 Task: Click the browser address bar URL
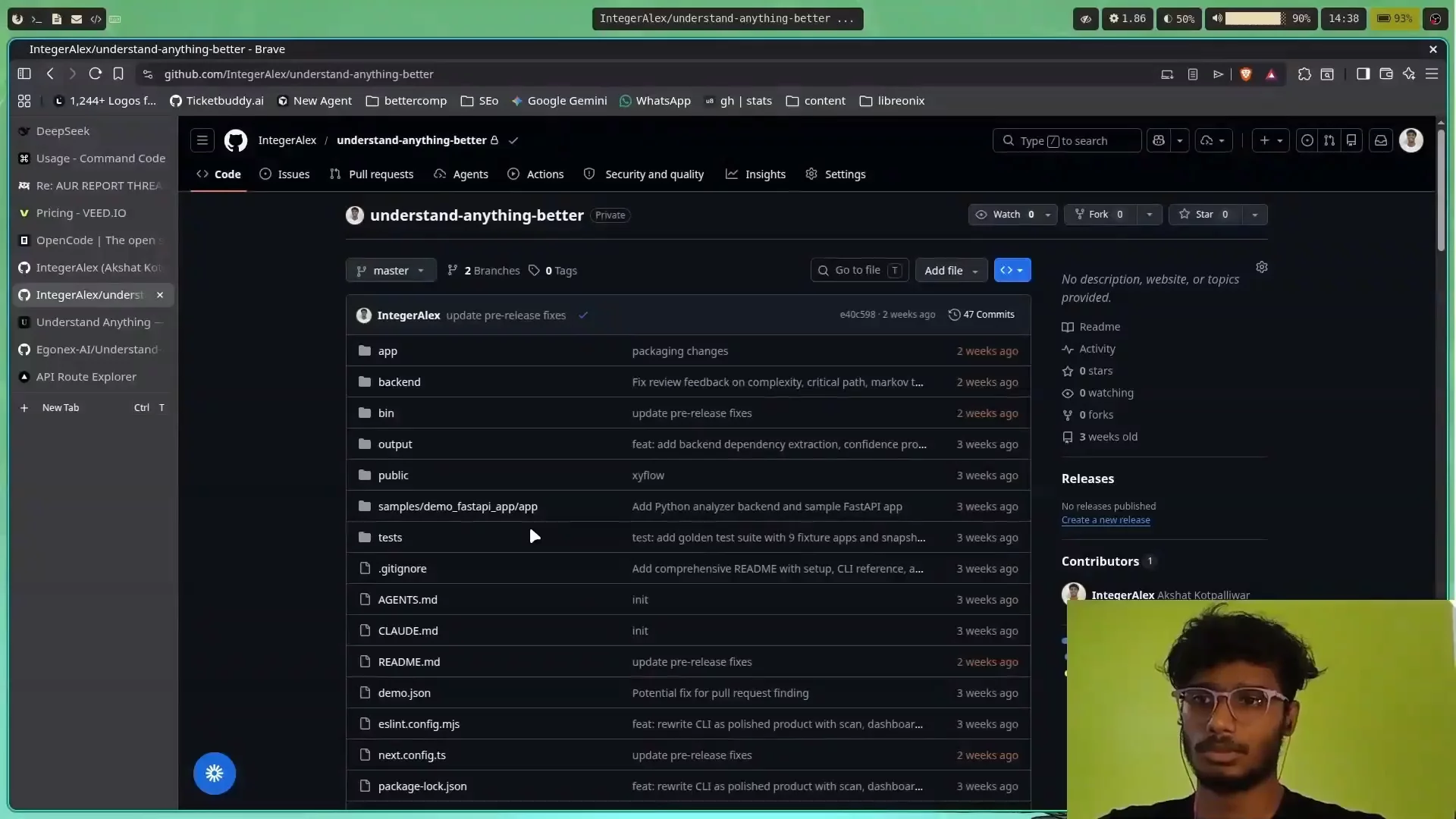tap(299, 74)
